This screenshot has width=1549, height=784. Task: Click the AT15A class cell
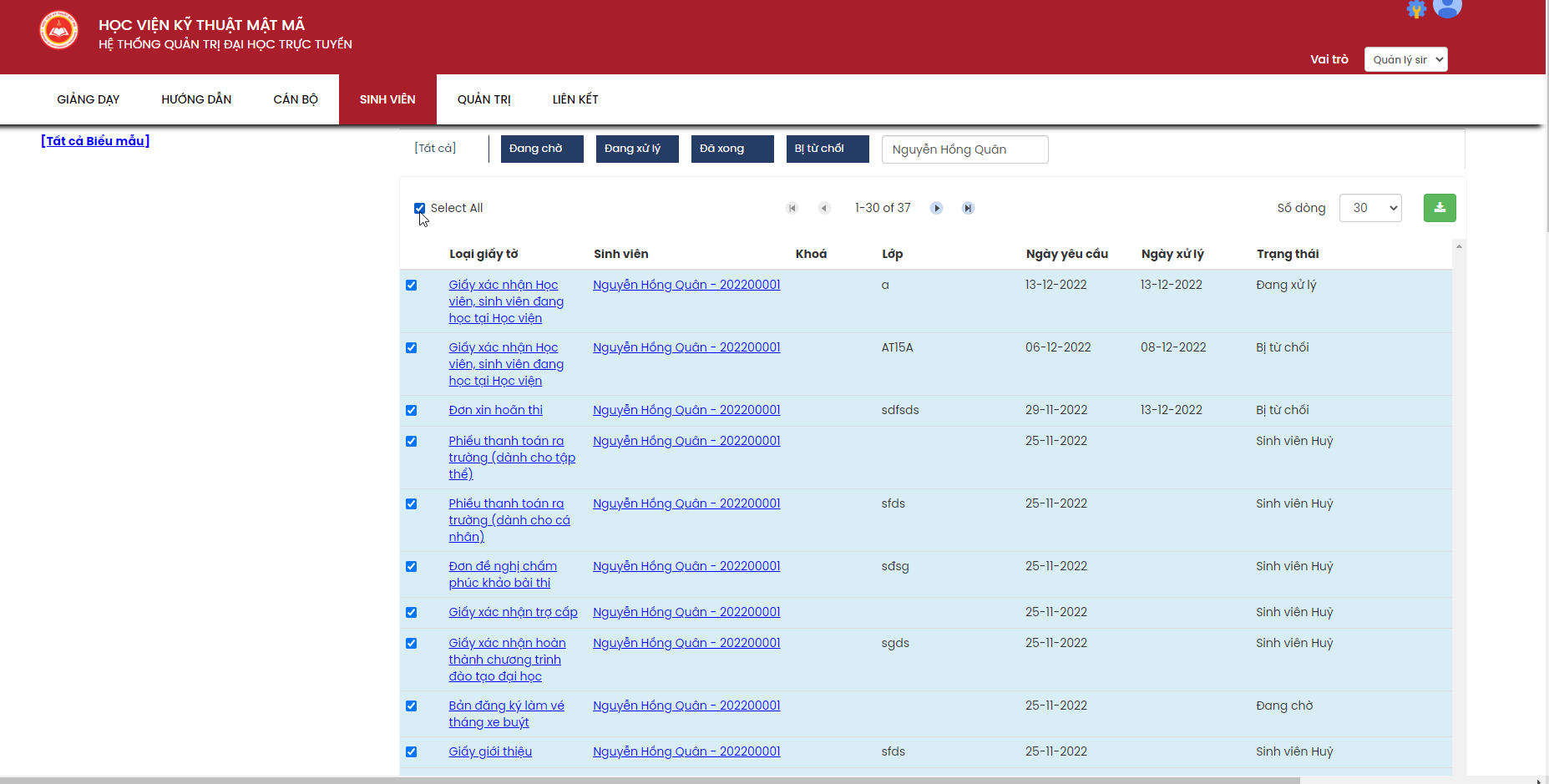point(897,347)
